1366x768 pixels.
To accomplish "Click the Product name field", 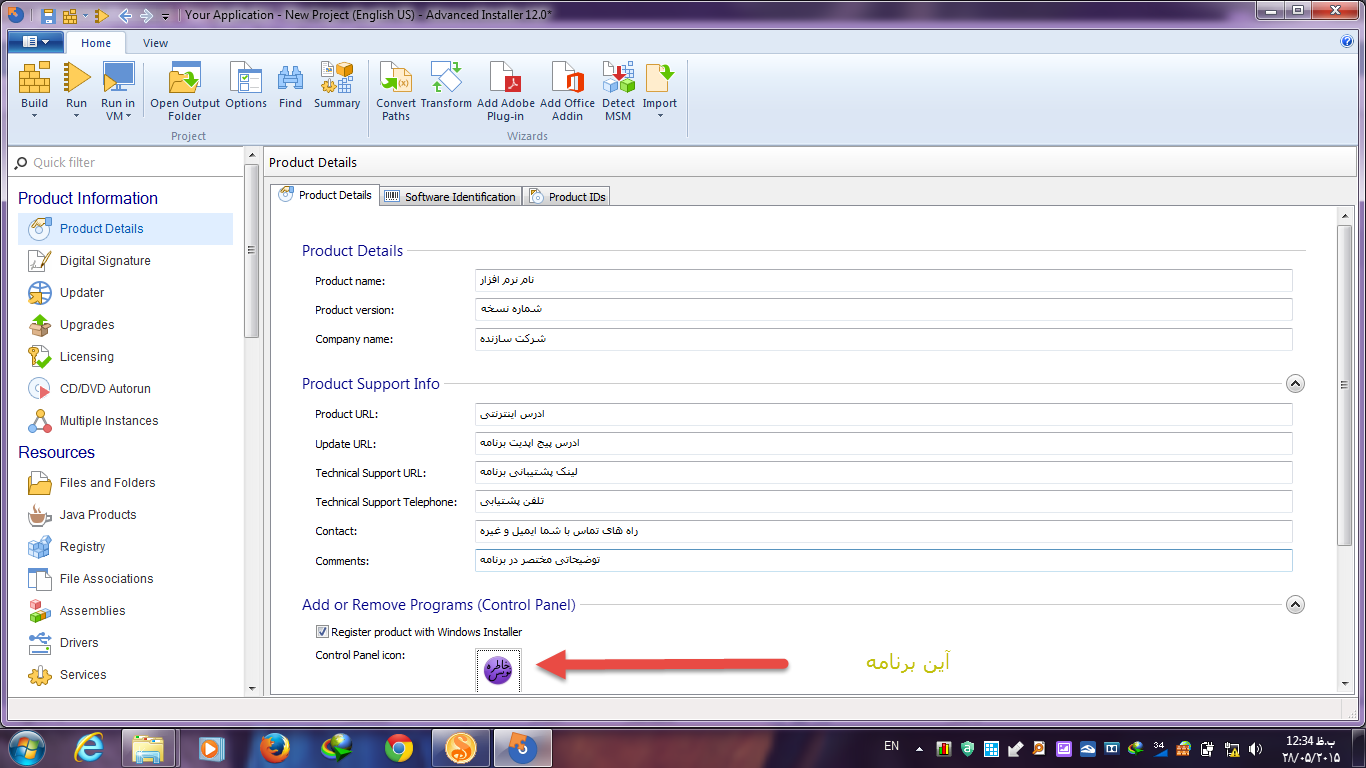I will tap(884, 281).
